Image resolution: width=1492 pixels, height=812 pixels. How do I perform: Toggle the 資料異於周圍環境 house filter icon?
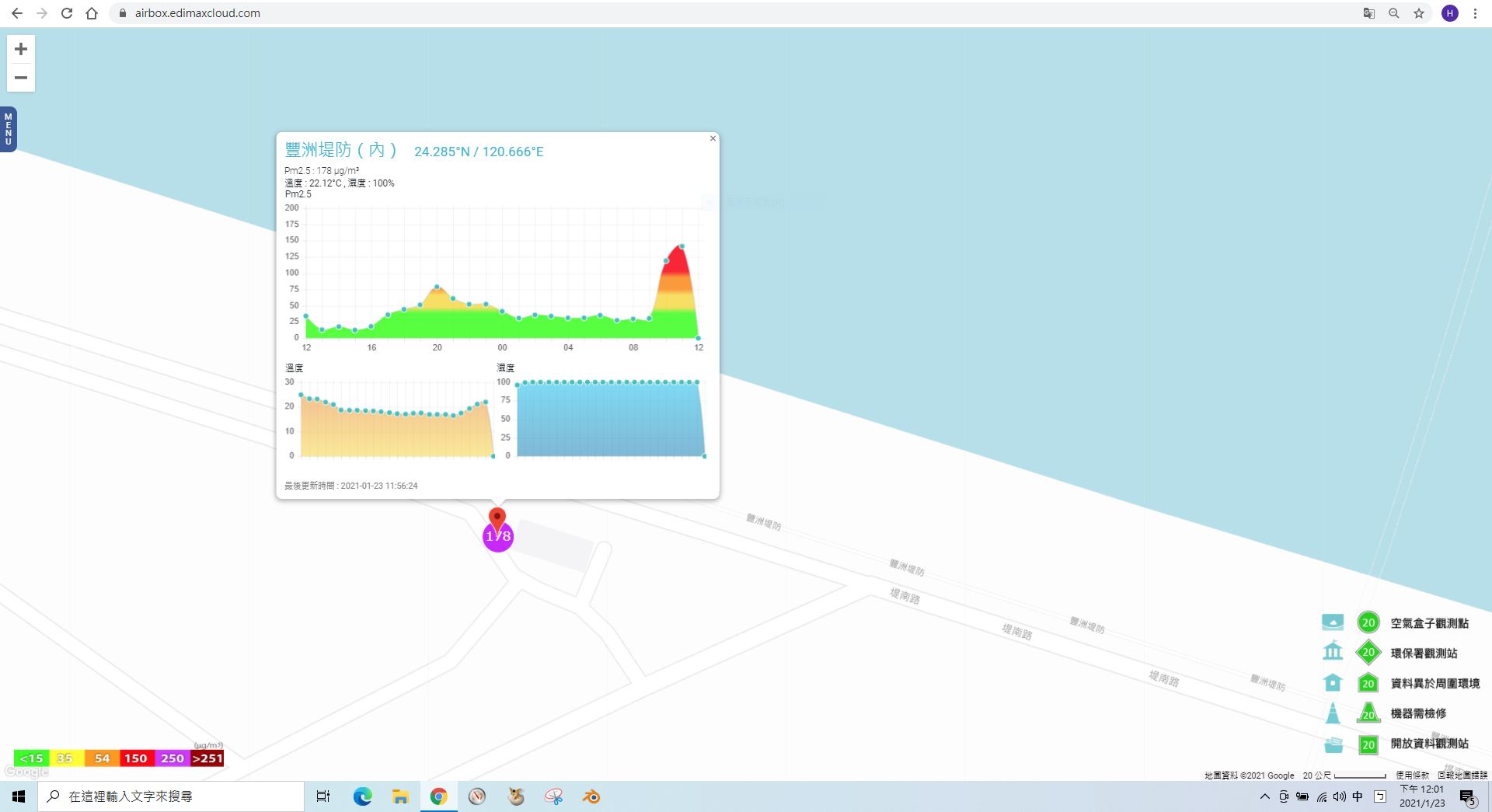[1333, 682]
